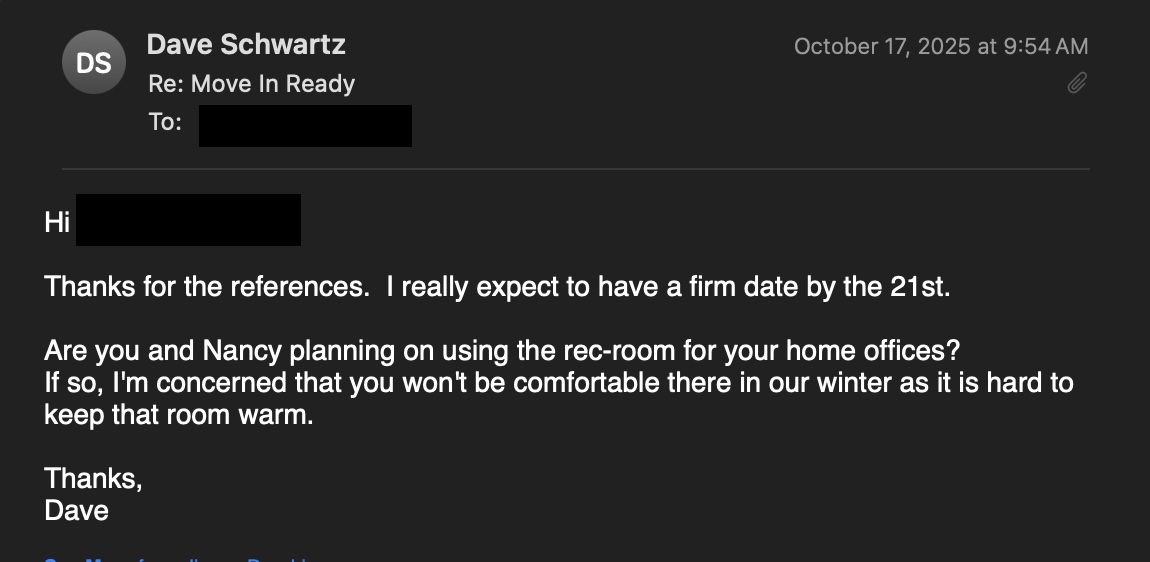Click the redacted name after Hi
The height and width of the screenshot is (562, 1150).
pos(188,220)
